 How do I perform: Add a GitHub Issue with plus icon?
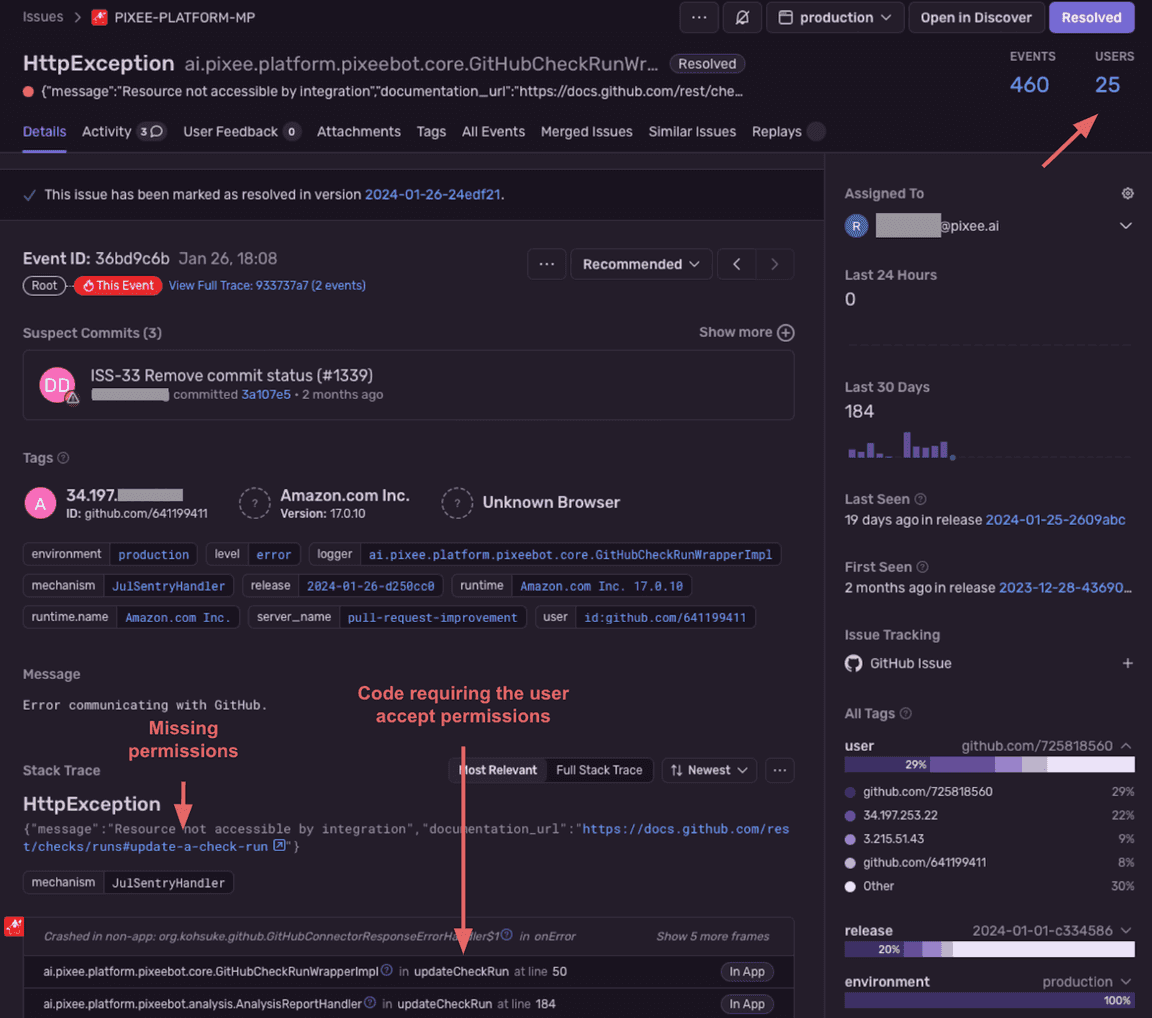click(x=1127, y=663)
